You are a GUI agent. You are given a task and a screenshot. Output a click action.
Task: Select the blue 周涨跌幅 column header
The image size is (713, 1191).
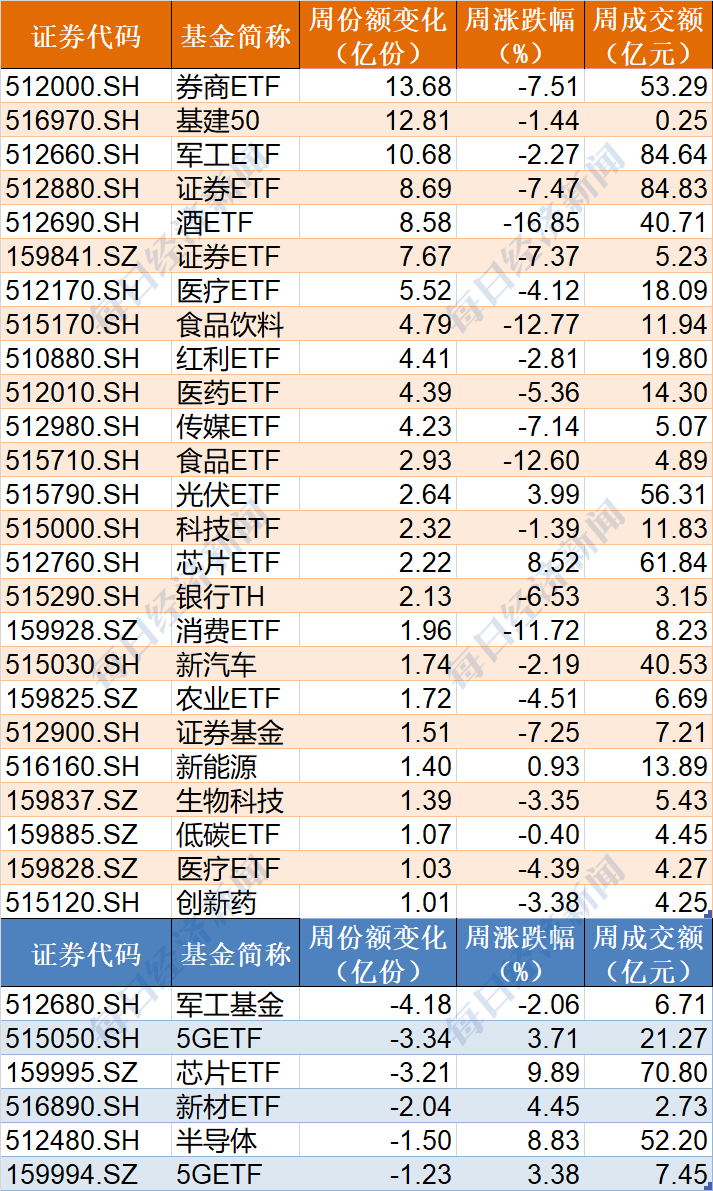[520, 954]
